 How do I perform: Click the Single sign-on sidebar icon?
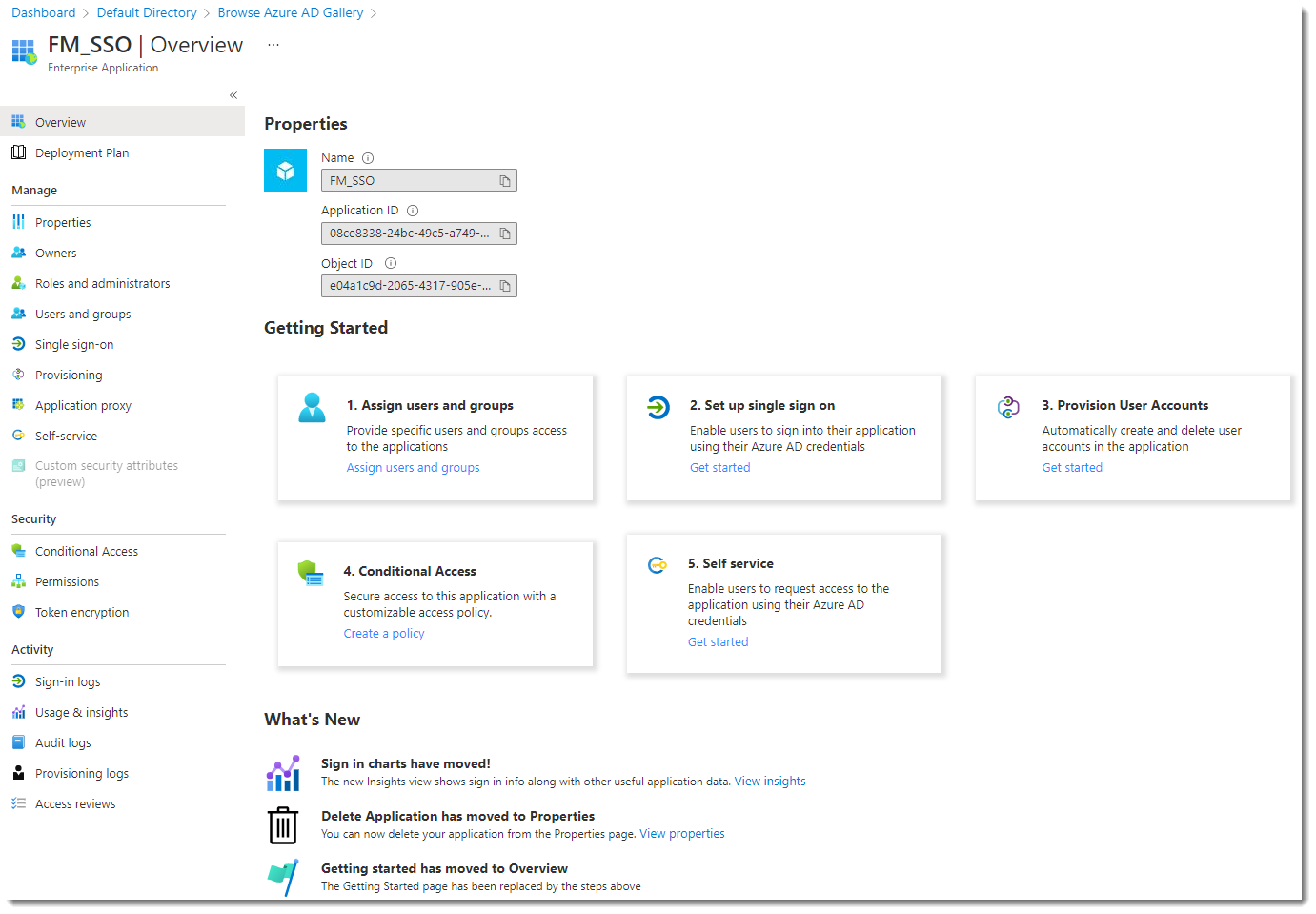pos(18,344)
